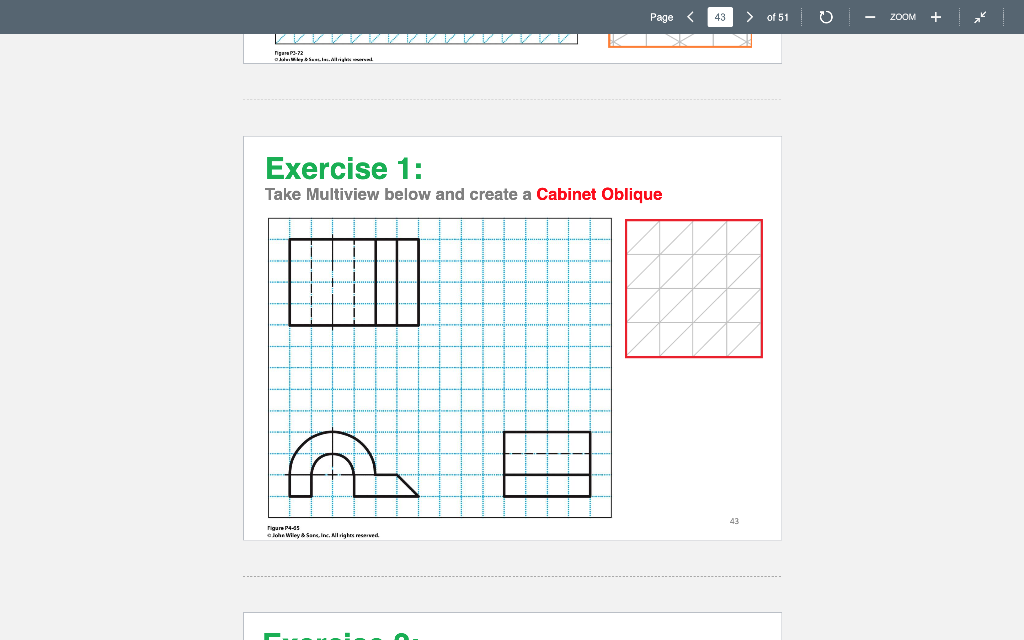
Task: Click the red Cabinet Oblique text
Action: pyautogui.click(x=598, y=194)
